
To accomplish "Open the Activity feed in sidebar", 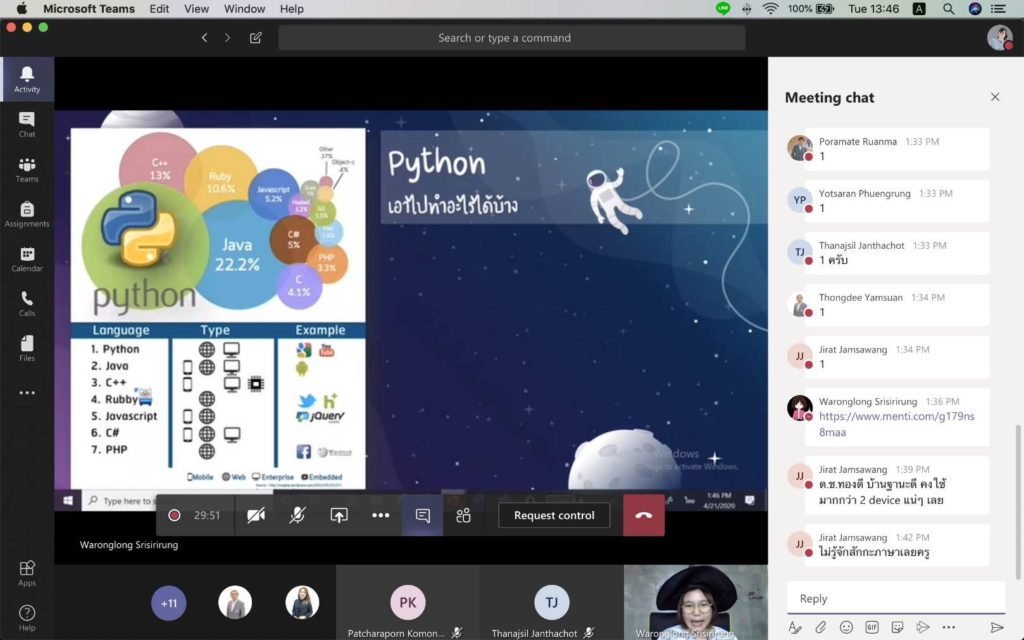I will coord(27,79).
